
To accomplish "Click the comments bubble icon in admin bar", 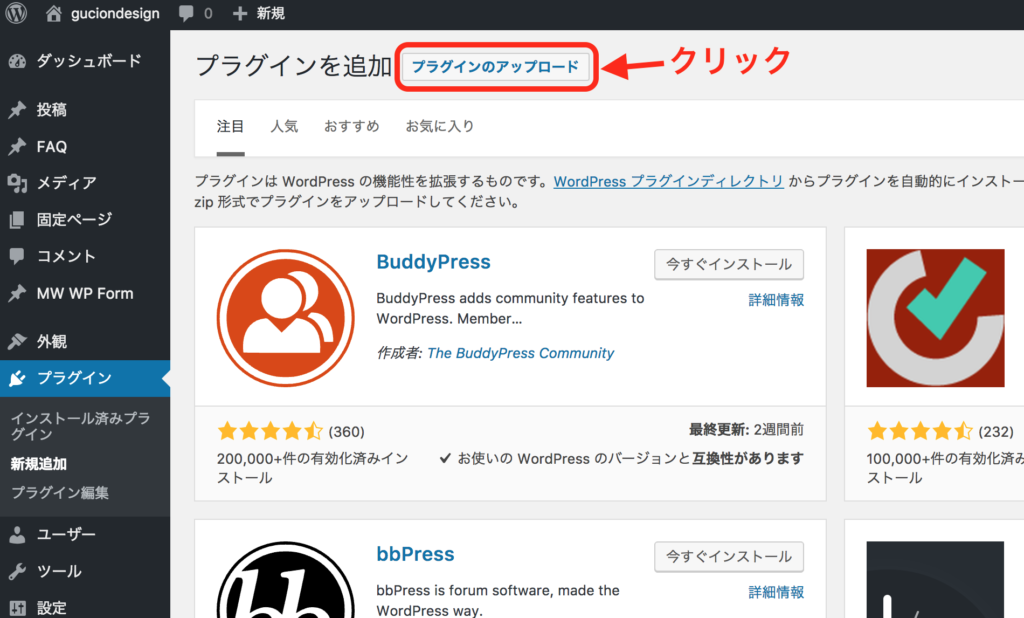I will pos(187,15).
